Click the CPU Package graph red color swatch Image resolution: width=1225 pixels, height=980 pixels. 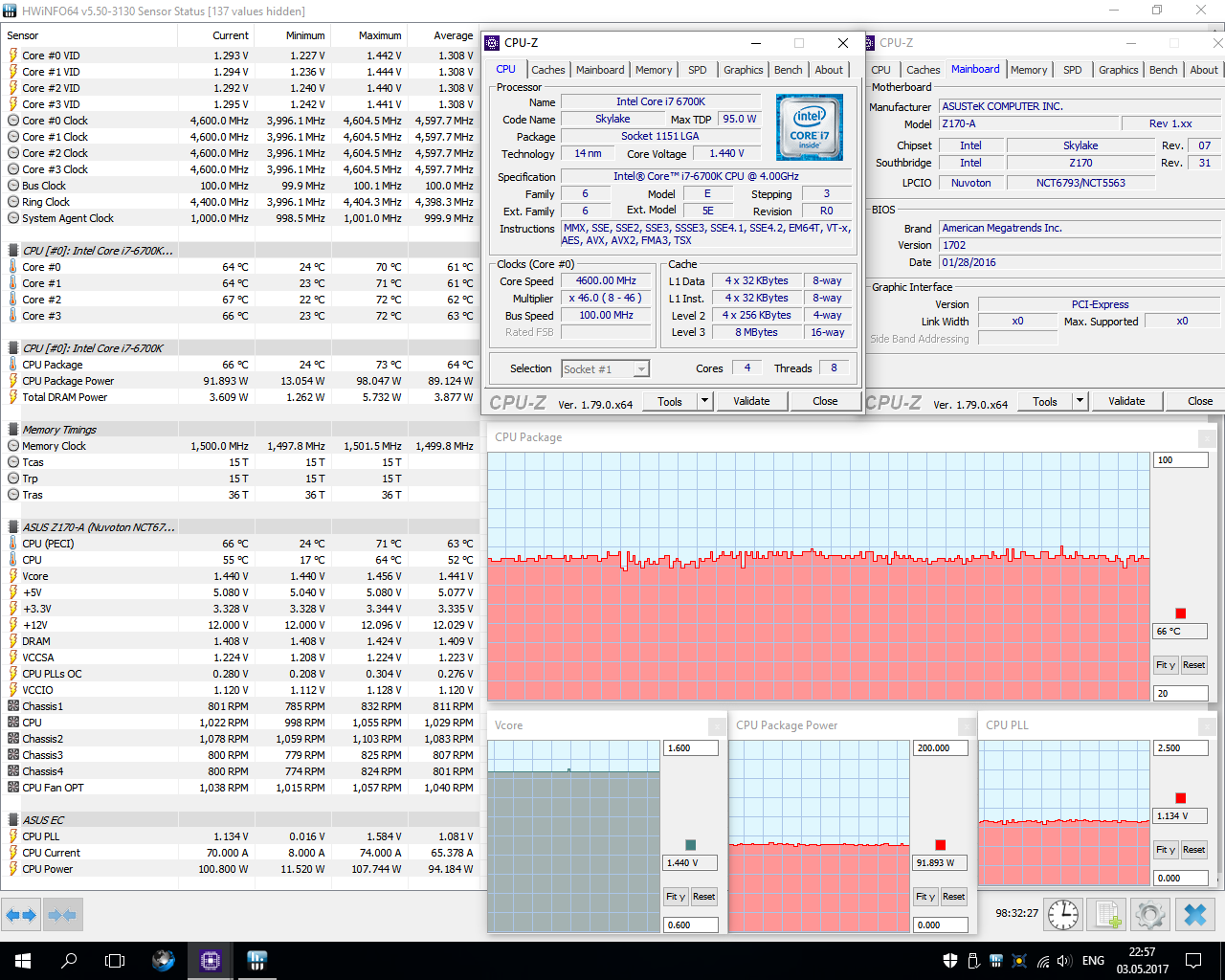click(1180, 613)
